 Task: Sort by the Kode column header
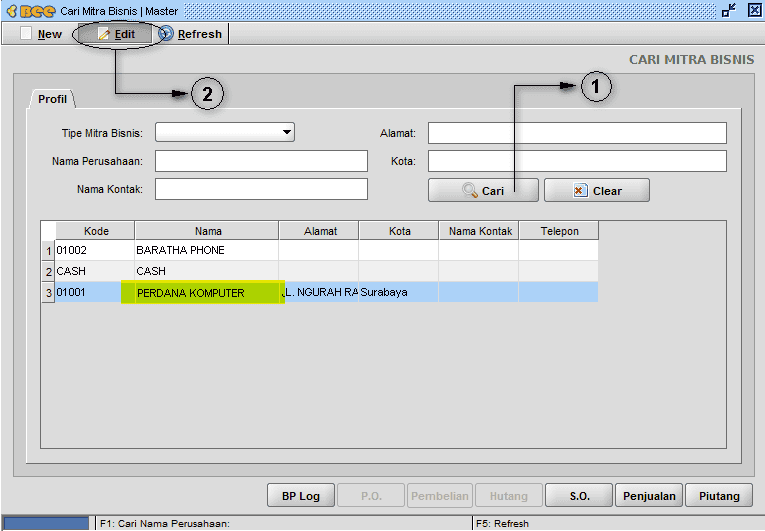click(96, 231)
